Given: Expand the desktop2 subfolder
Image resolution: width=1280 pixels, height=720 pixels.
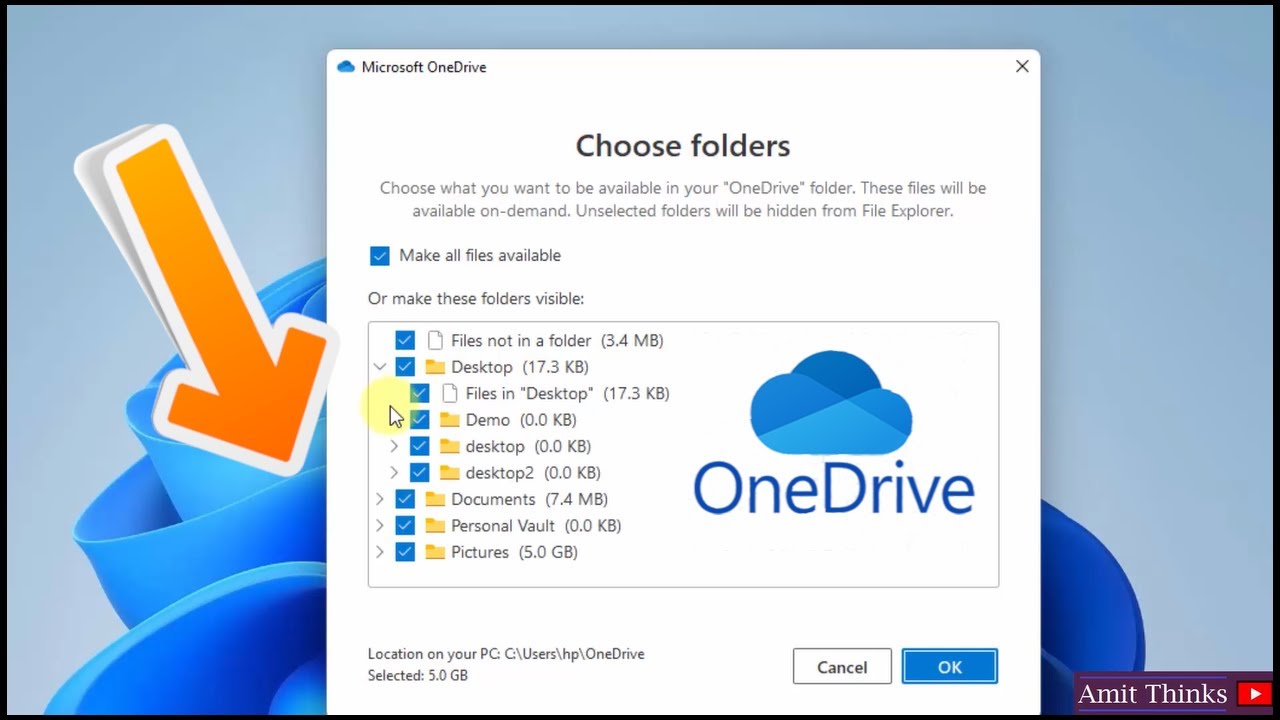Looking at the screenshot, I should [394, 472].
